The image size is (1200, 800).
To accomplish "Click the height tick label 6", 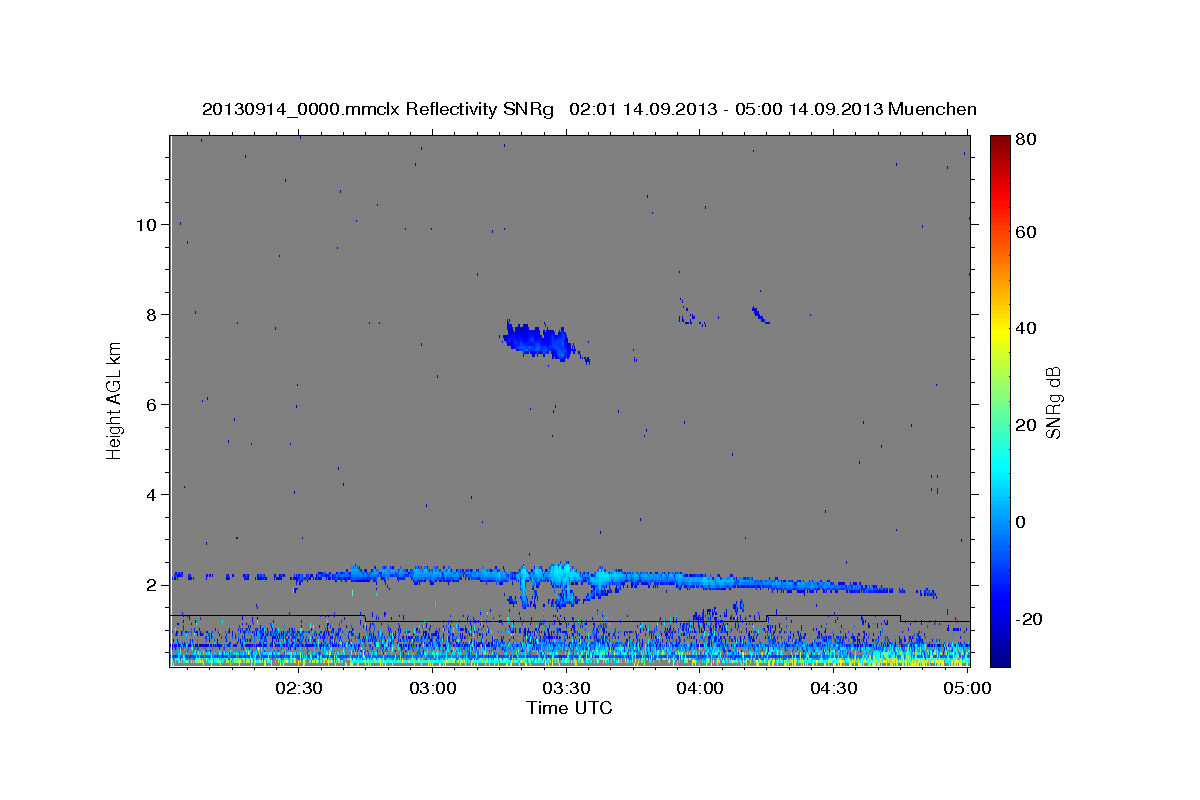I will (152, 405).
